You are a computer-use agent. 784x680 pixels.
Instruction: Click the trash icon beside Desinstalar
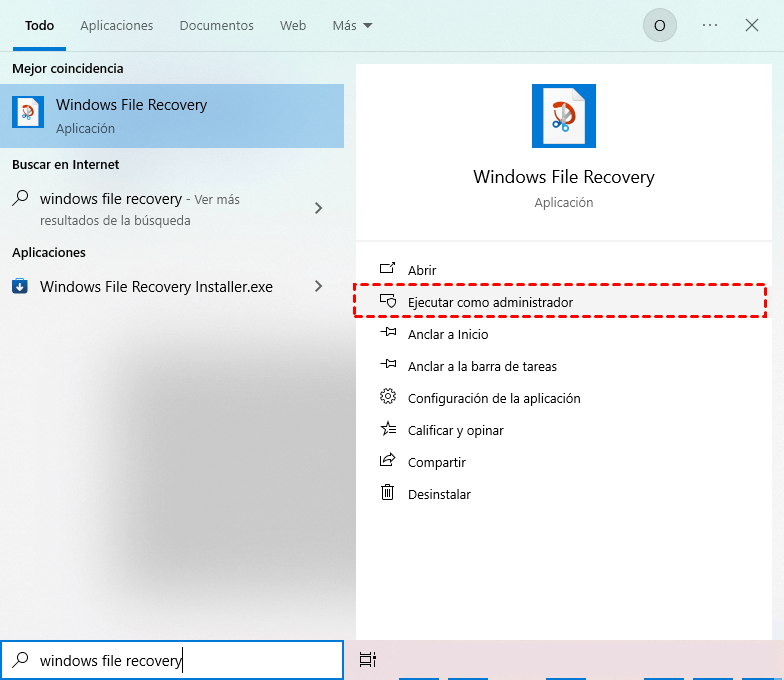point(388,492)
